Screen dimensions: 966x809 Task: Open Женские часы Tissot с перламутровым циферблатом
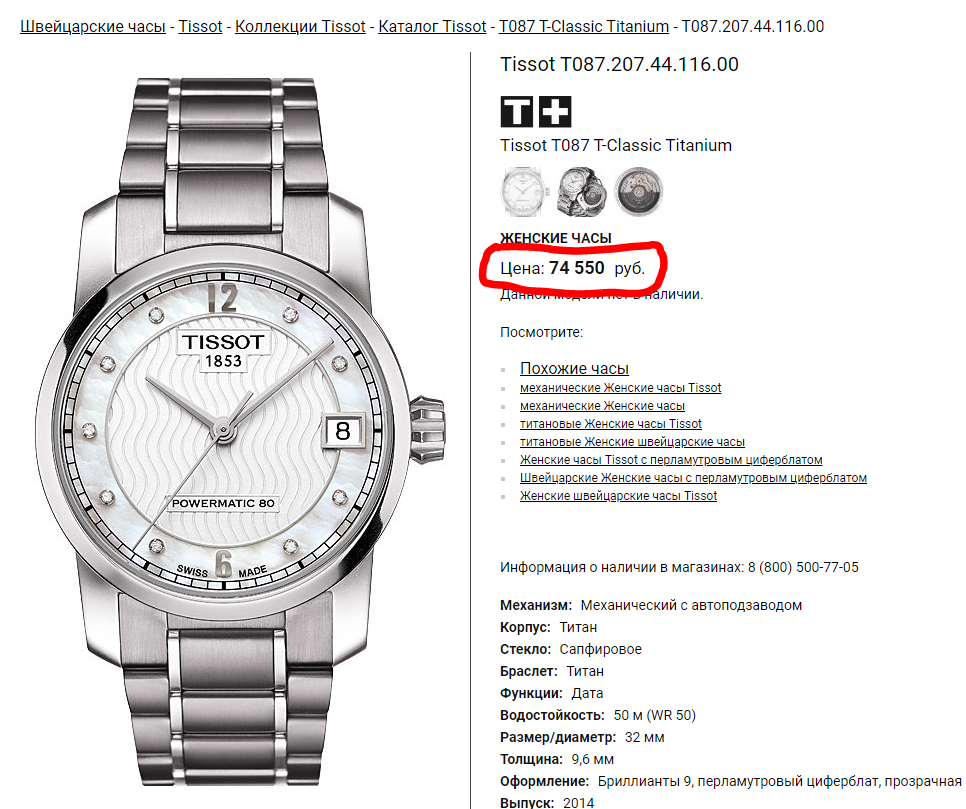point(671,460)
